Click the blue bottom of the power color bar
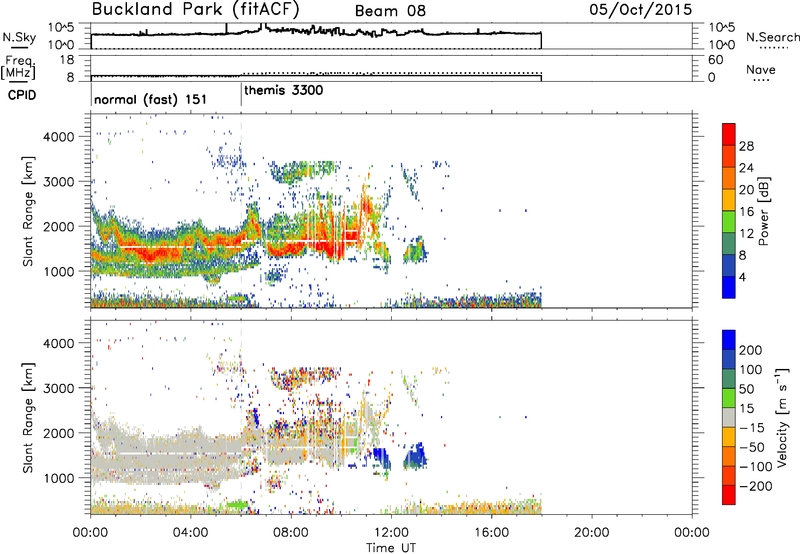Image resolution: width=800 pixels, height=554 pixels. [x=729, y=287]
